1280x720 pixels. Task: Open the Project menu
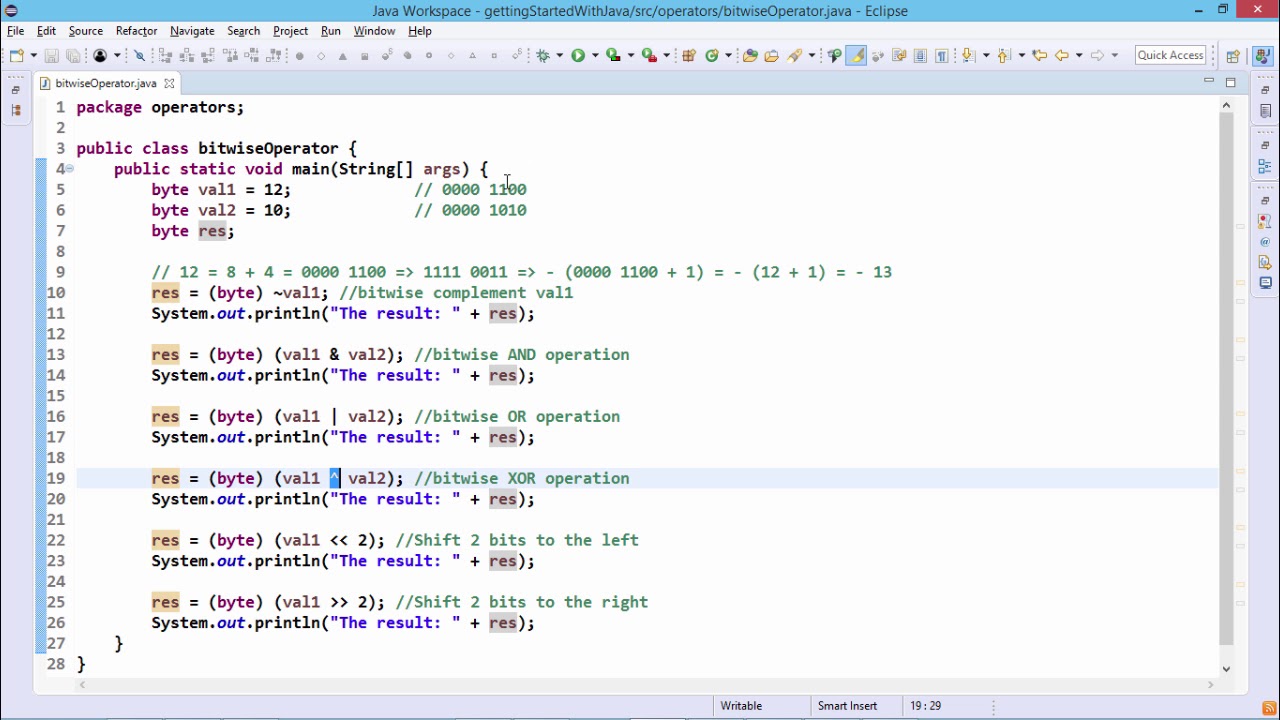coord(290,31)
